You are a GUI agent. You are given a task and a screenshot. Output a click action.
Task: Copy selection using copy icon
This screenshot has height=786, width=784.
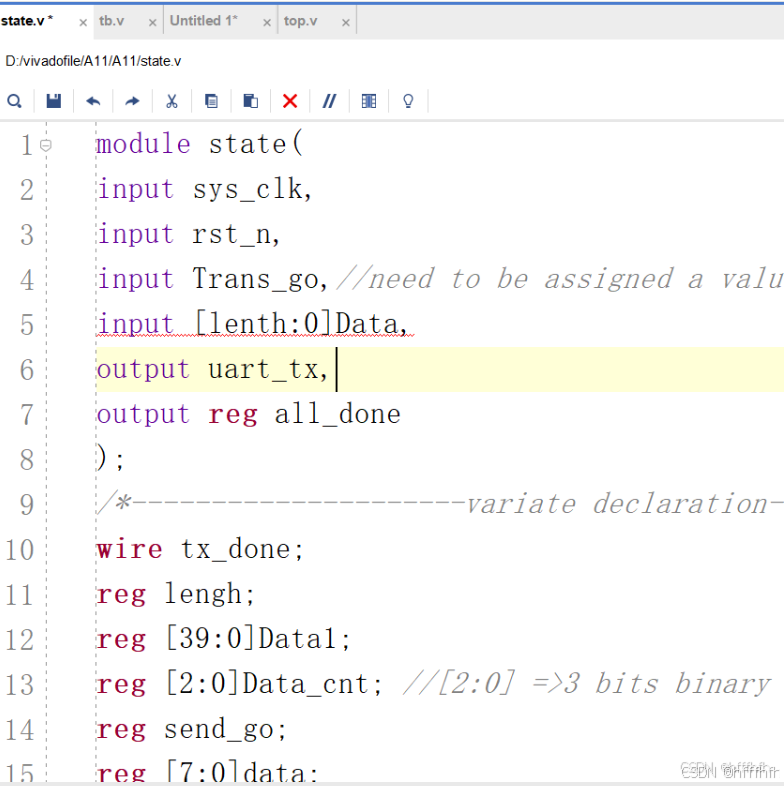[x=212, y=102]
